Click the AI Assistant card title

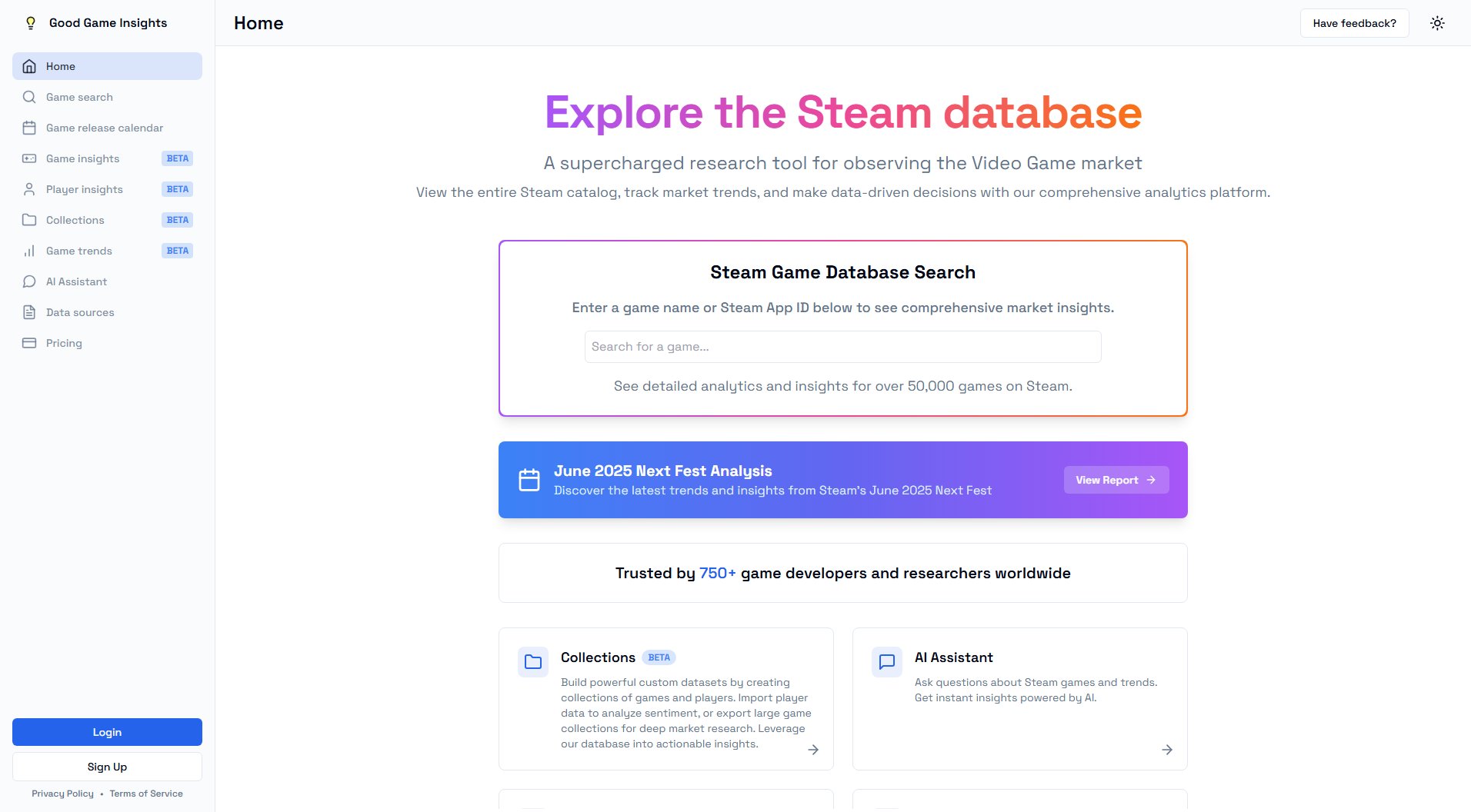[x=953, y=657]
